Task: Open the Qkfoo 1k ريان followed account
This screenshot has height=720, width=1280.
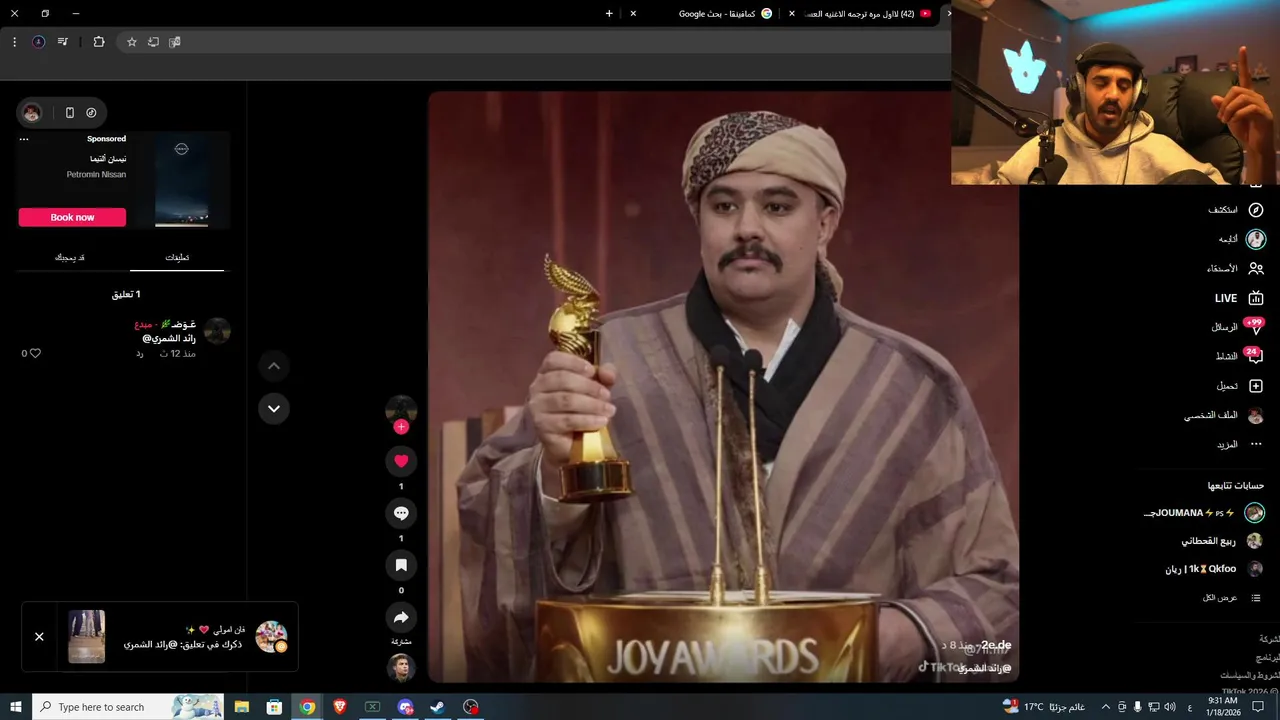Action: point(1213,569)
